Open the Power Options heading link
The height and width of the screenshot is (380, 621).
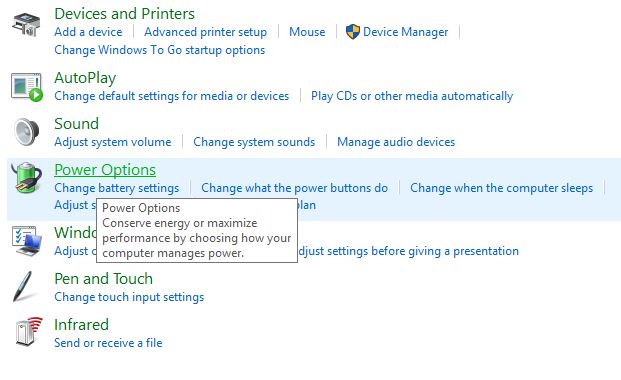105,170
